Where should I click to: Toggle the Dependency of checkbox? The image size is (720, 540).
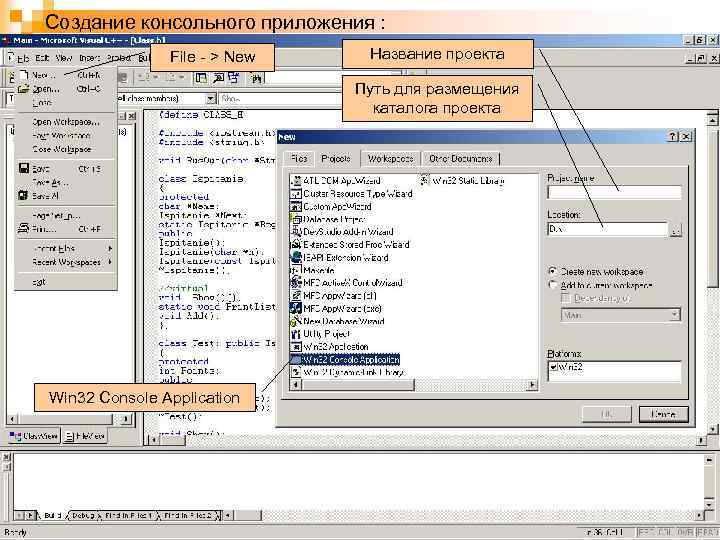pos(566,298)
